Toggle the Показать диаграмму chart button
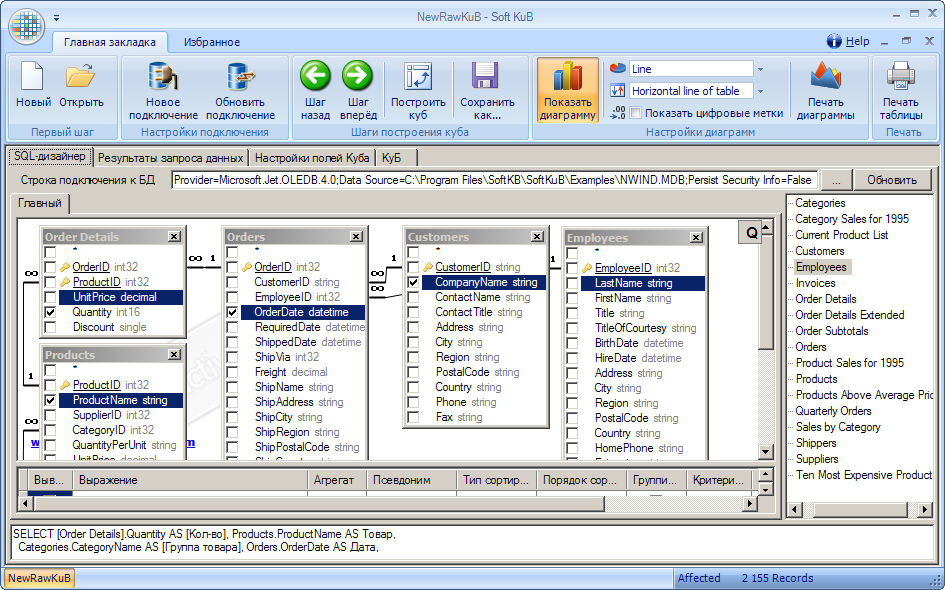This screenshot has width=945, height=590. [x=567, y=90]
